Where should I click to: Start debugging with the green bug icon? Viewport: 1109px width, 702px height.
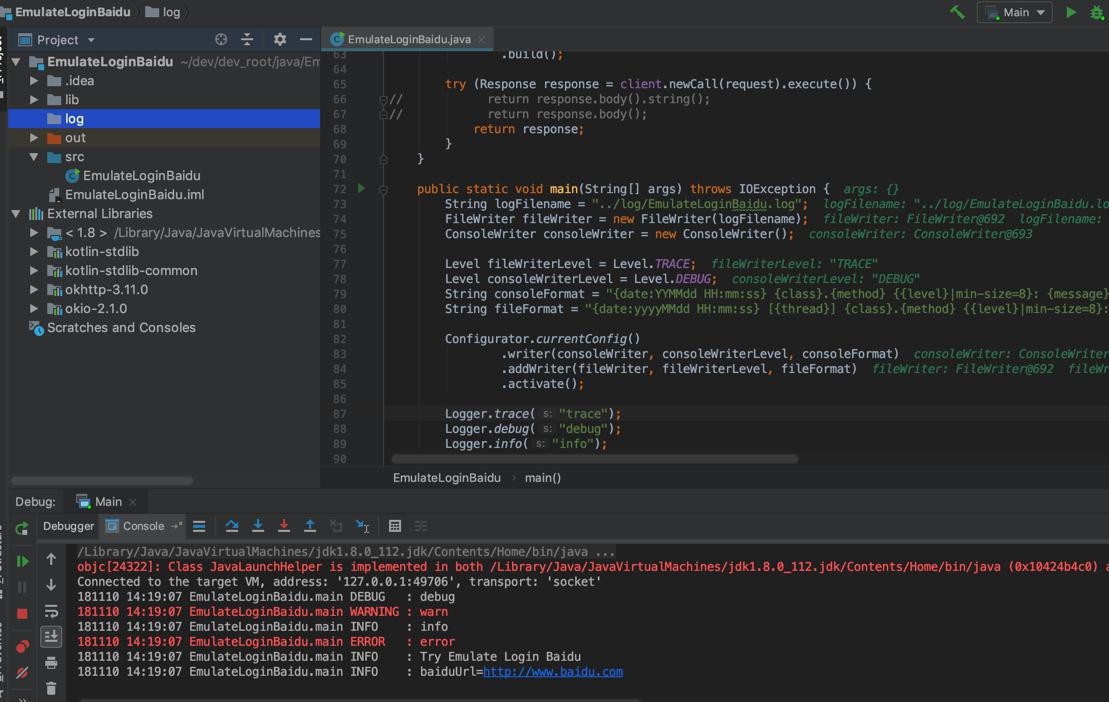pos(1097,12)
